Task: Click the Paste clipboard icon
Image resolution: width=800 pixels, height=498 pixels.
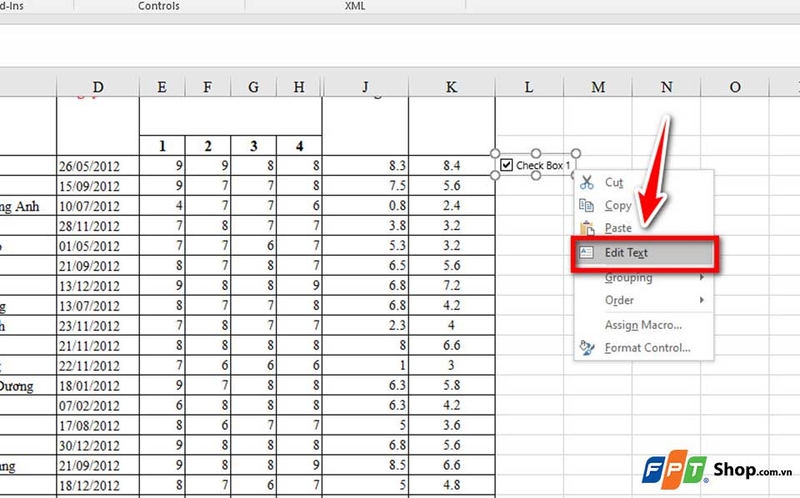Action: (587, 228)
